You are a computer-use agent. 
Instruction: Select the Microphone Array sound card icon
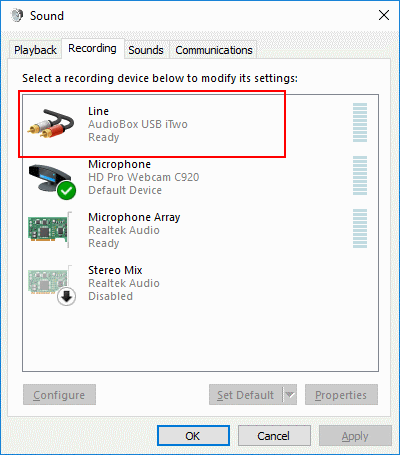(x=50, y=230)
